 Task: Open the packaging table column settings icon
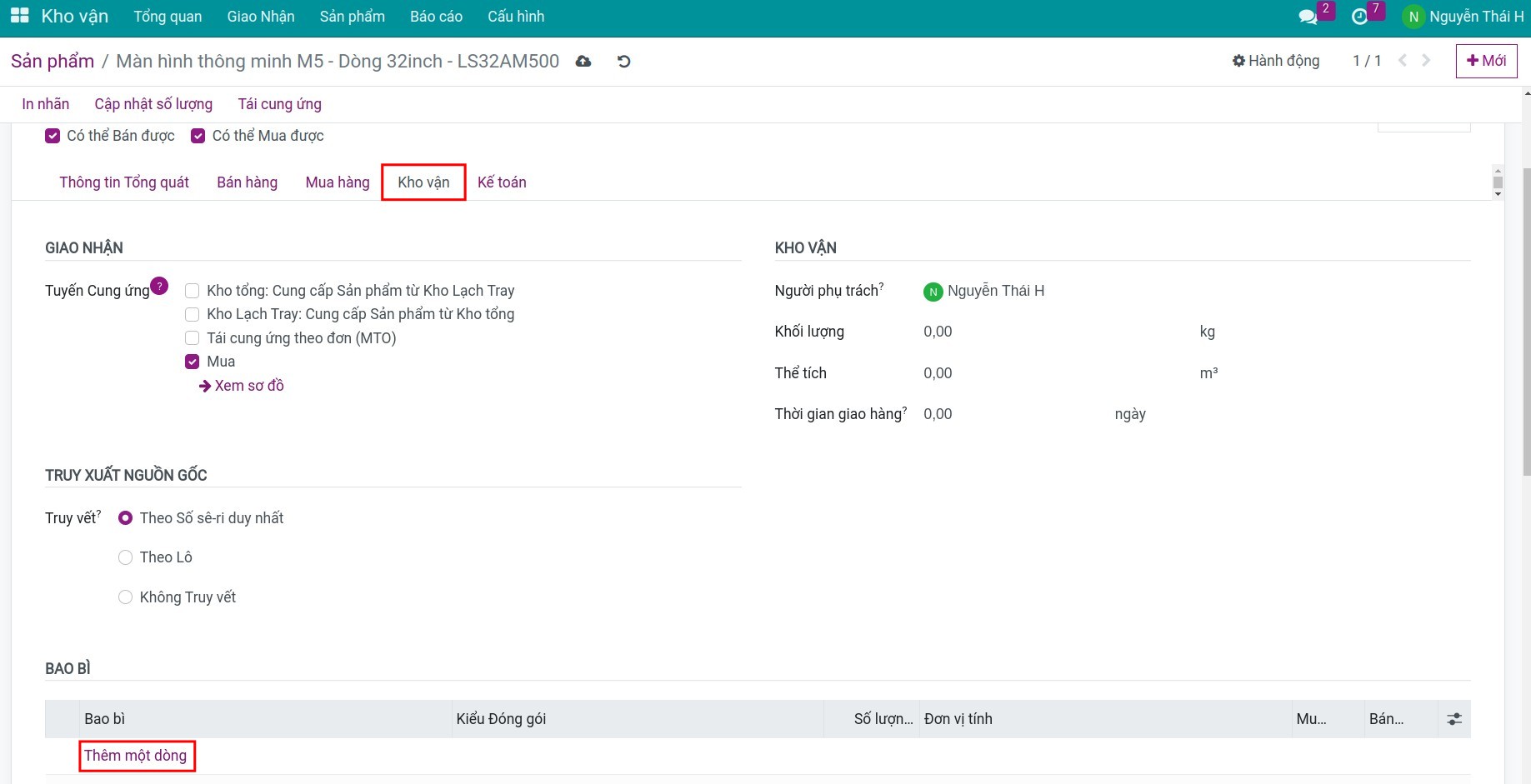[x=1454, y=719]
